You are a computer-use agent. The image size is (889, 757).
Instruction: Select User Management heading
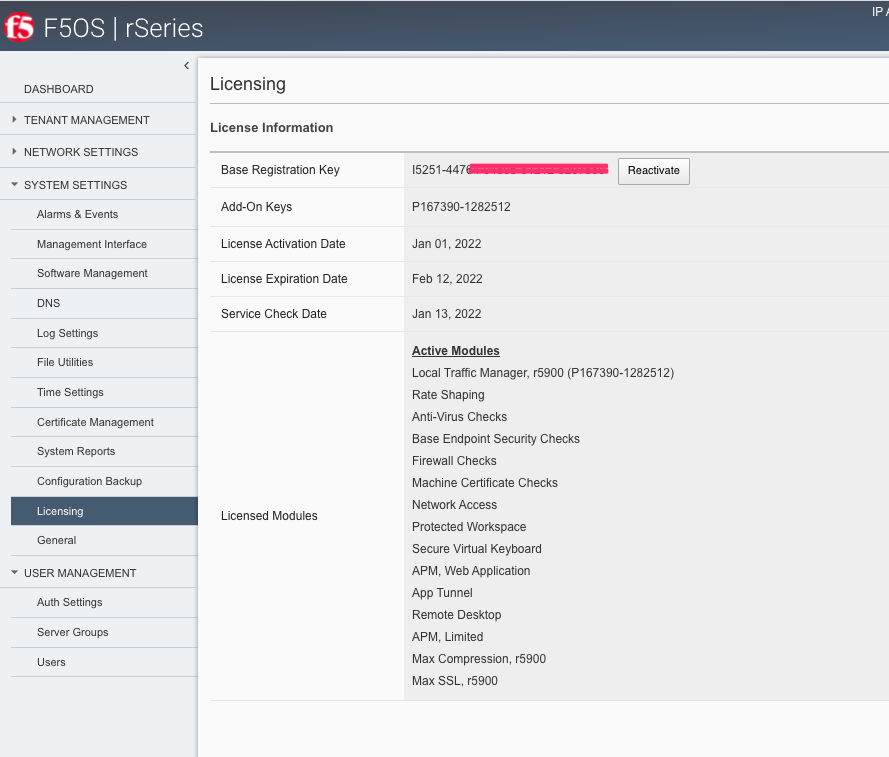point(80,573)
